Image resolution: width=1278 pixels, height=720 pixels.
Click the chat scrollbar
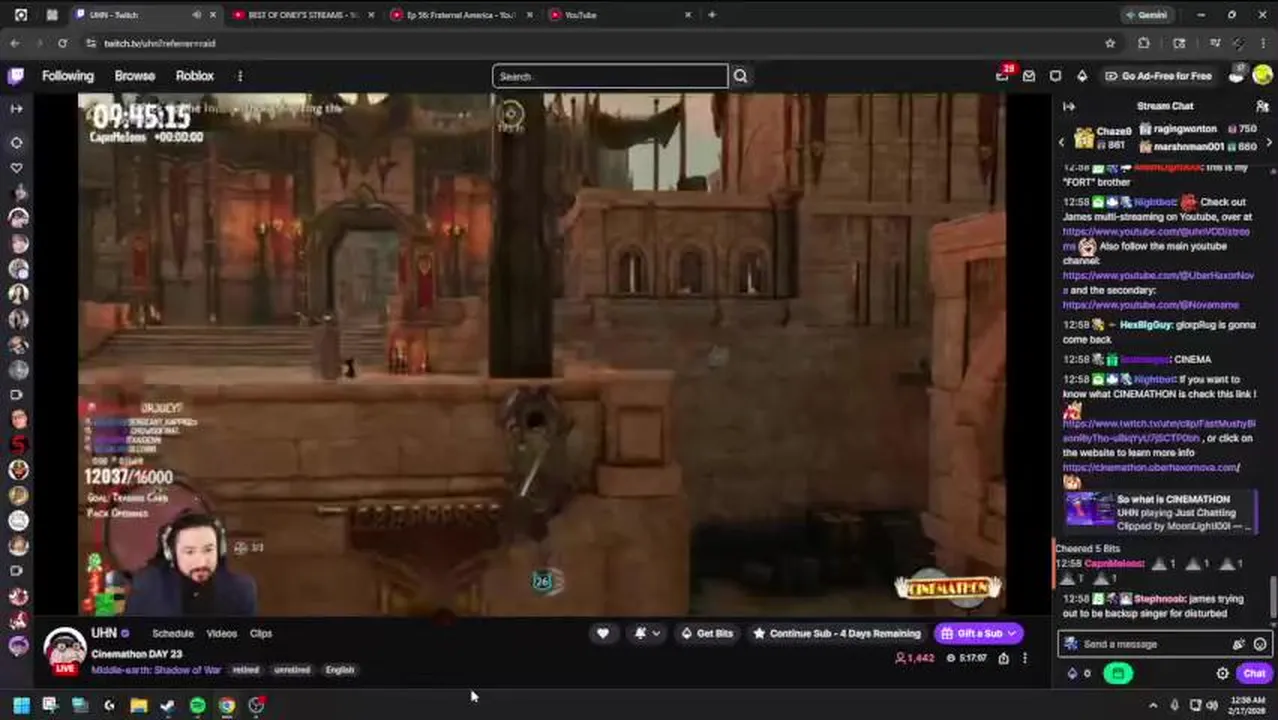click(1273, 598)
